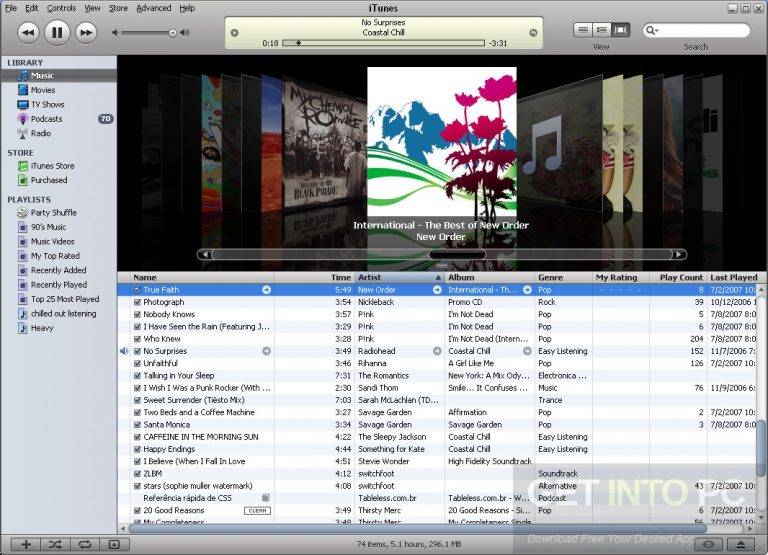Toggle repeat button at bottom
768x555 pixels.
pyautogui.click(x=84, y=544)
